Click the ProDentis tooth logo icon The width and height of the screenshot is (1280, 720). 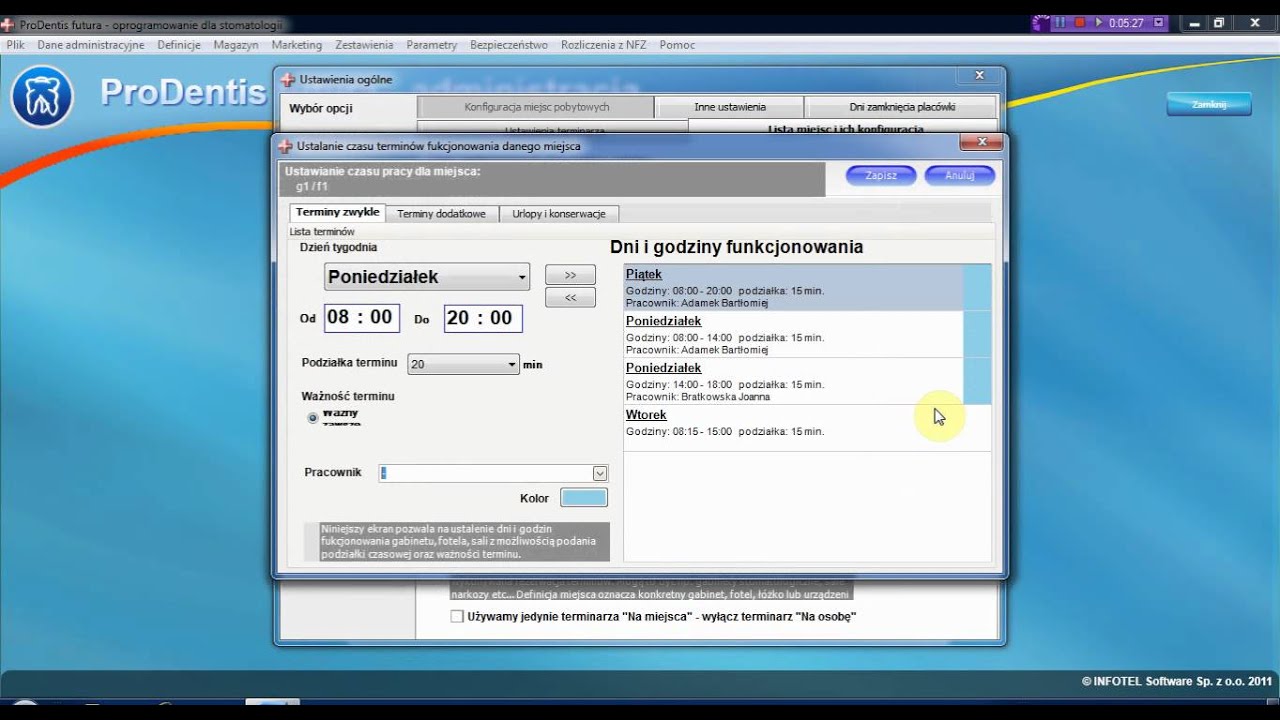[x=41, y=98]
